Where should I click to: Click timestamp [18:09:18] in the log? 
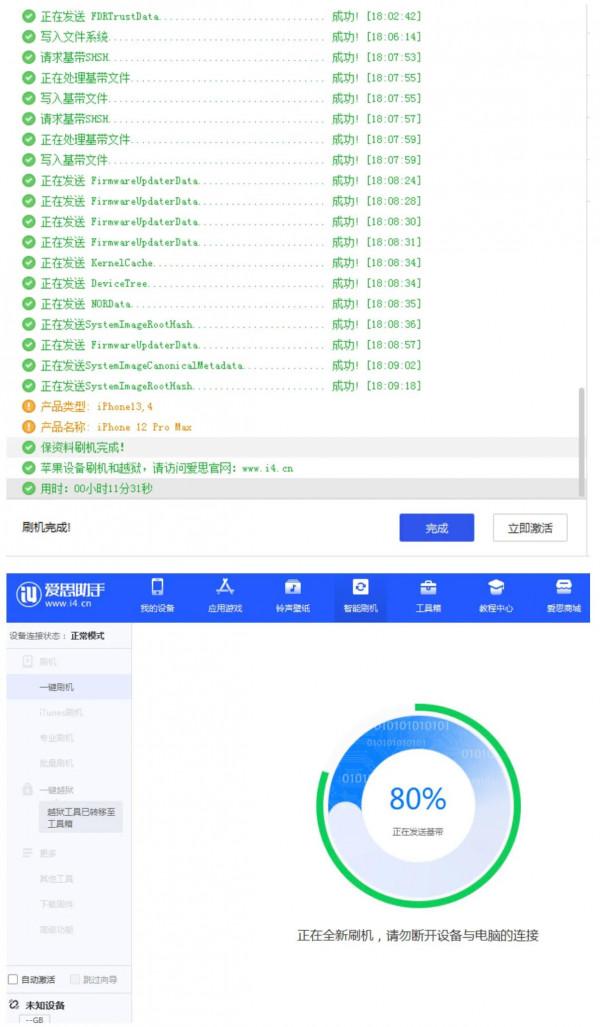pyautogui.click(x=394, y=386)
